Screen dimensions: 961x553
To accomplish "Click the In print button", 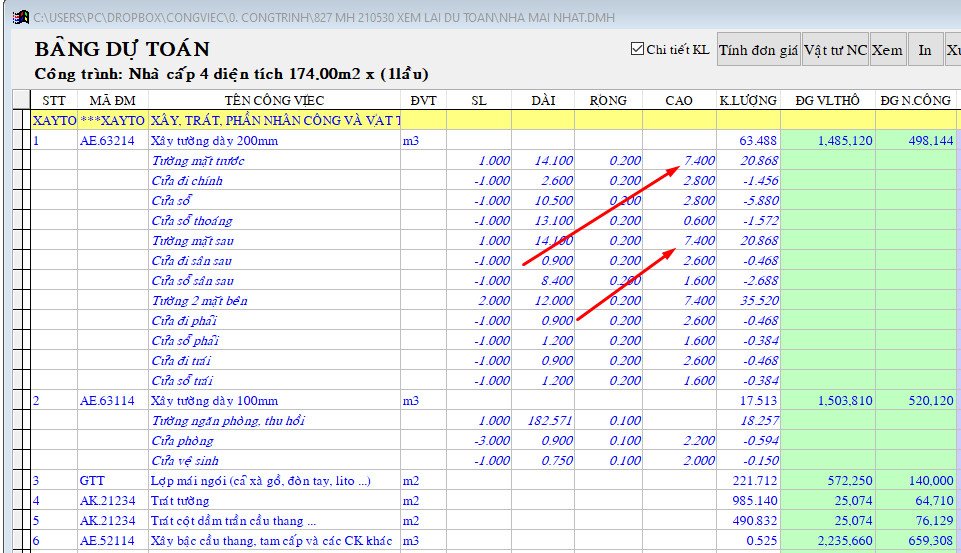I will (925, 49).
